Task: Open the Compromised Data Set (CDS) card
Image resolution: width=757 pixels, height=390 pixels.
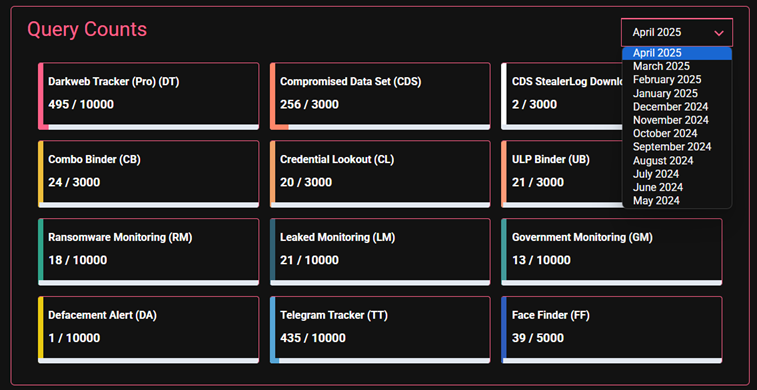Action: (380, 96)
